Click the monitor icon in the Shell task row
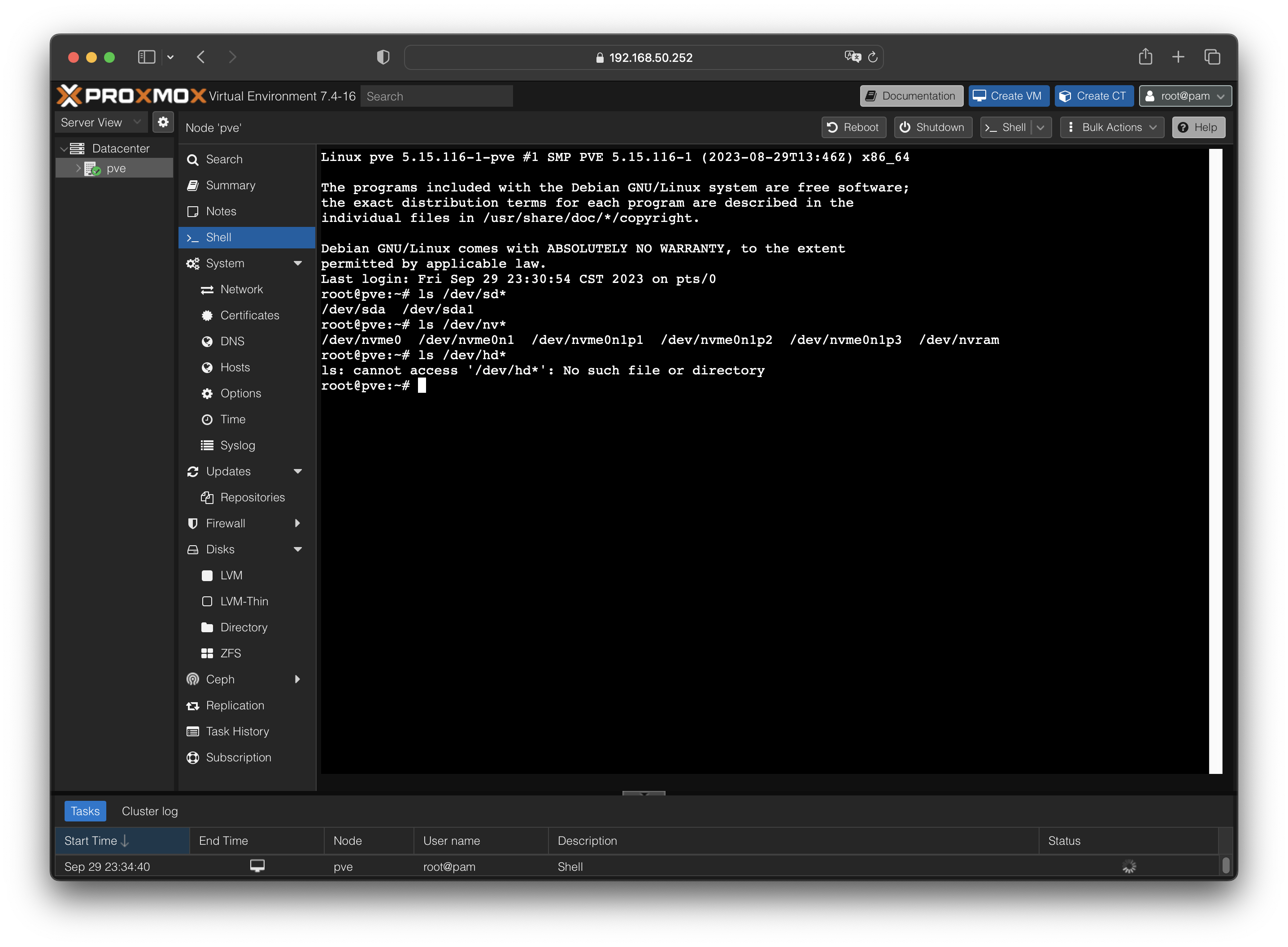1288x947 pixels. pos(257,865)
